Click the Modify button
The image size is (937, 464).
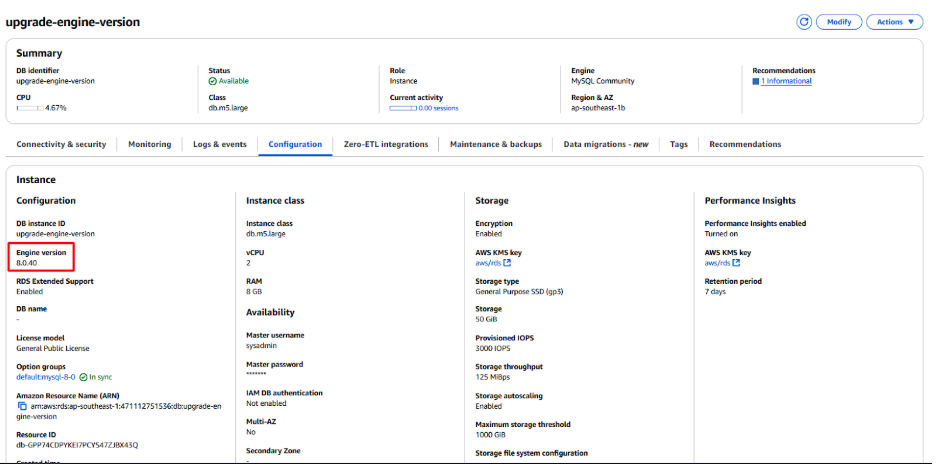coord(839,22)
